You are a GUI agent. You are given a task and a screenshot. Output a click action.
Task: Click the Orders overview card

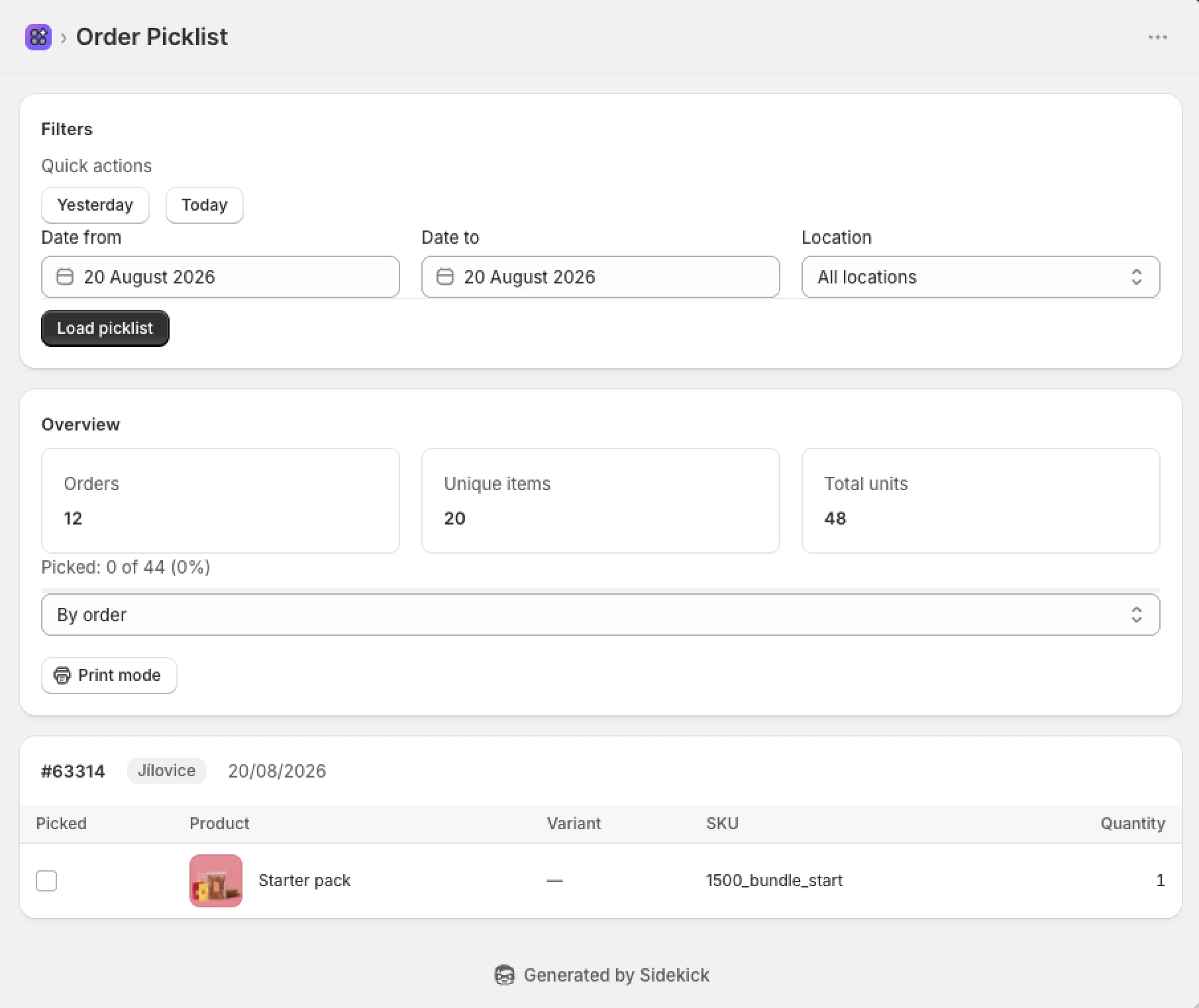pyautogui.click(x=221, y=501)
